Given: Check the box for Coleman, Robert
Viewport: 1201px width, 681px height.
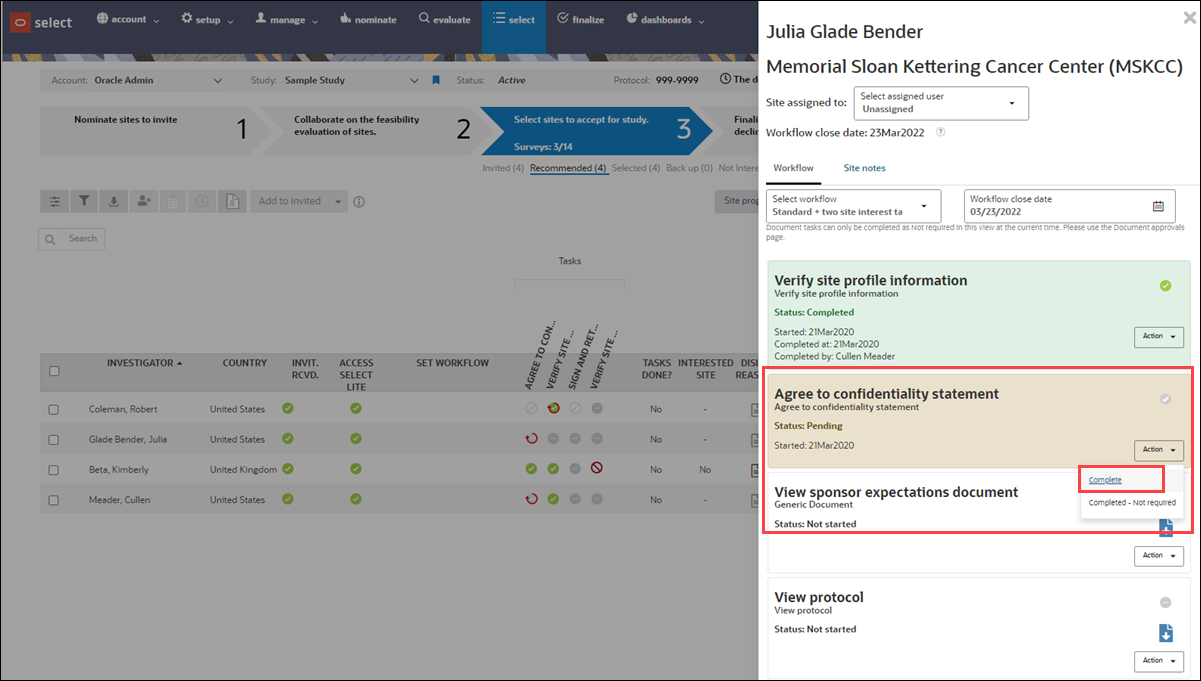Looking at the screenshot, I should 54,409.
